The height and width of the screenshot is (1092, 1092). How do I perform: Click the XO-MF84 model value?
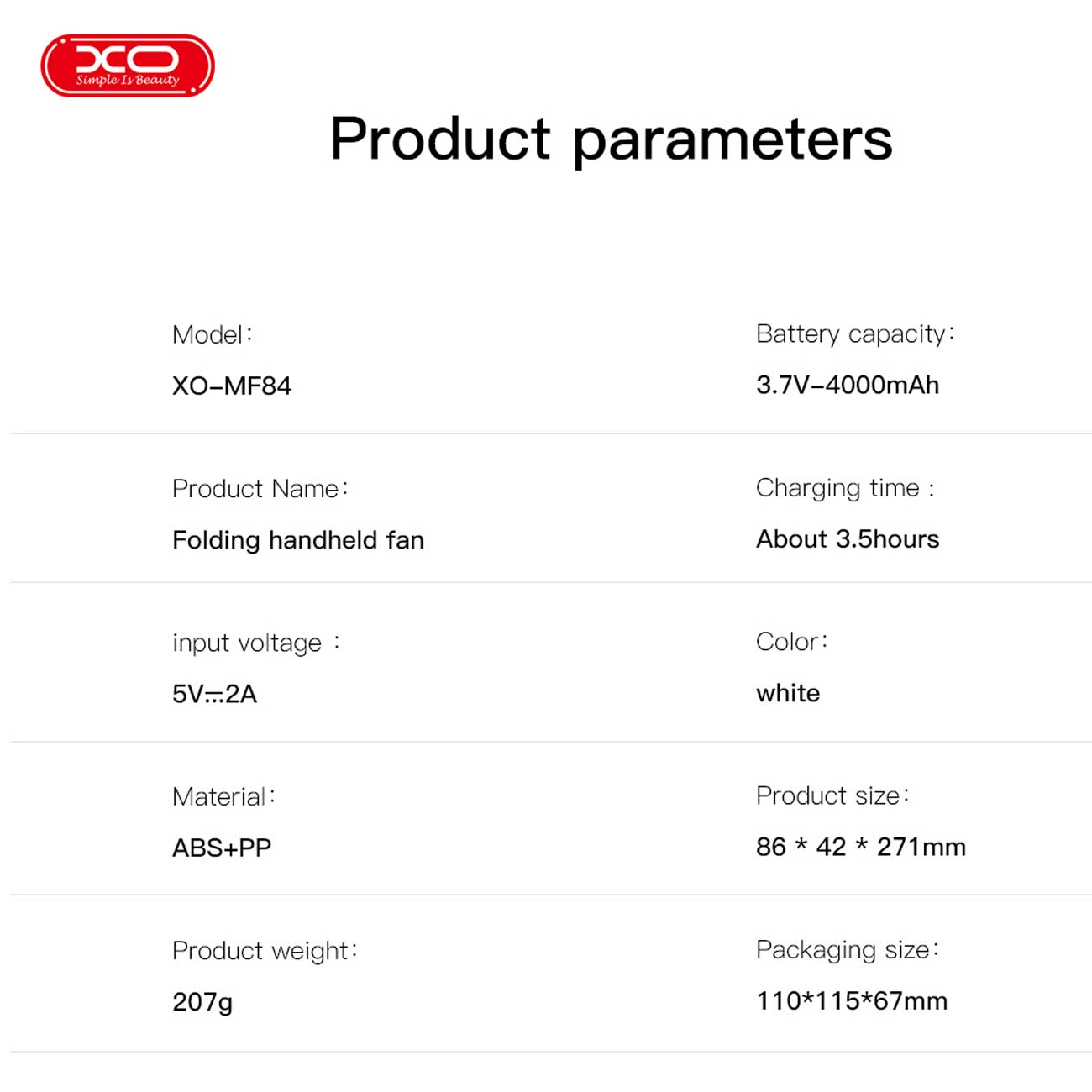click(232, 386)
